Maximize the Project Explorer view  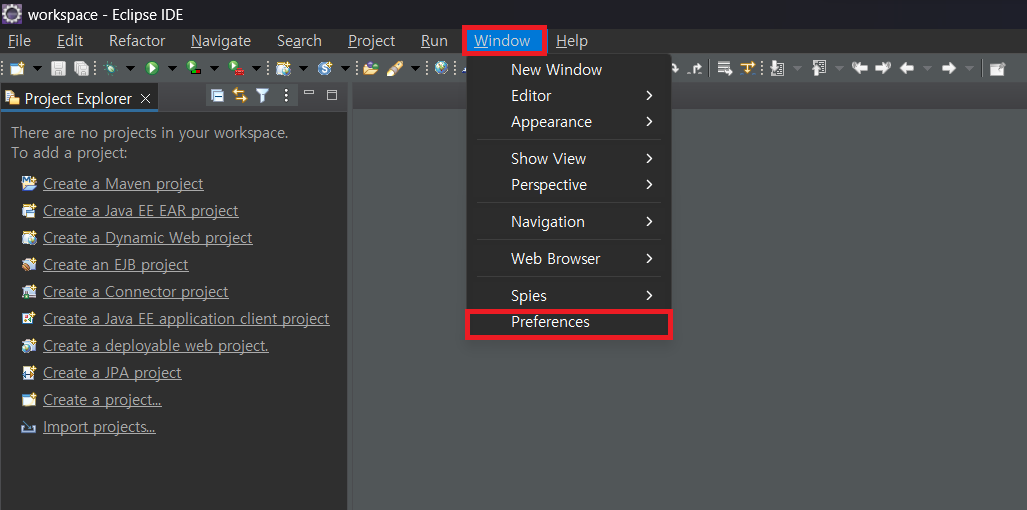click(331, 96)
